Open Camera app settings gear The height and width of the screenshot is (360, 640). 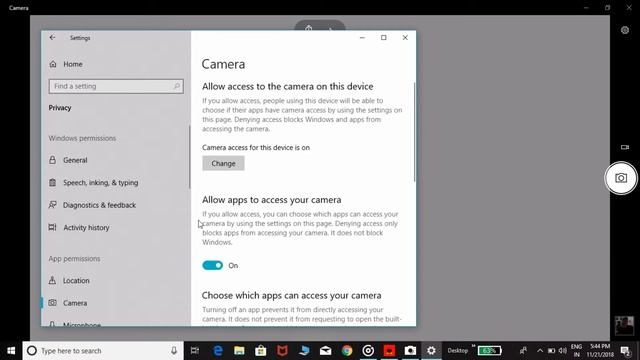click(624, 30)
